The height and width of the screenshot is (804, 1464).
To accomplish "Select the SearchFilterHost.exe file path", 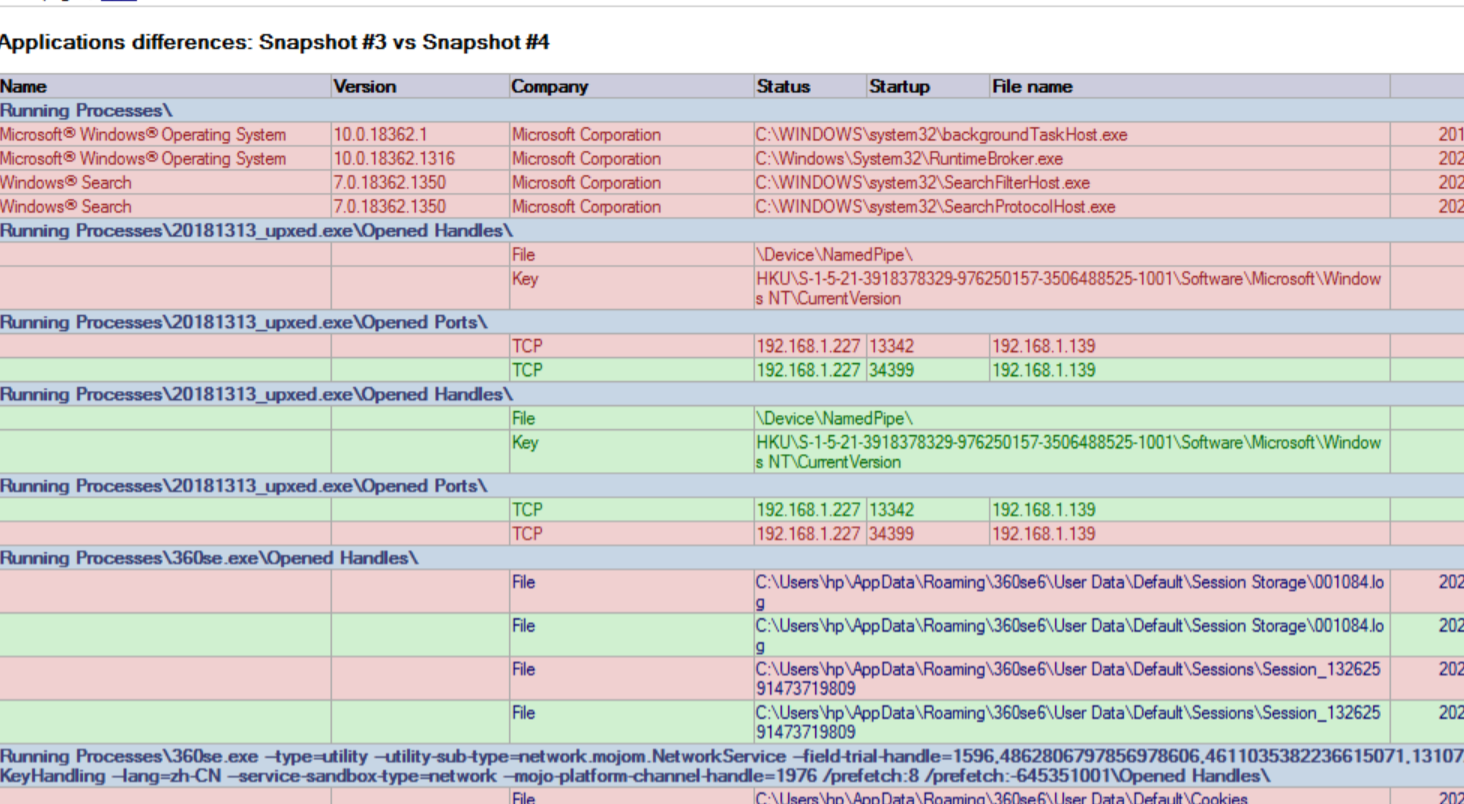I will pos(922,182).
